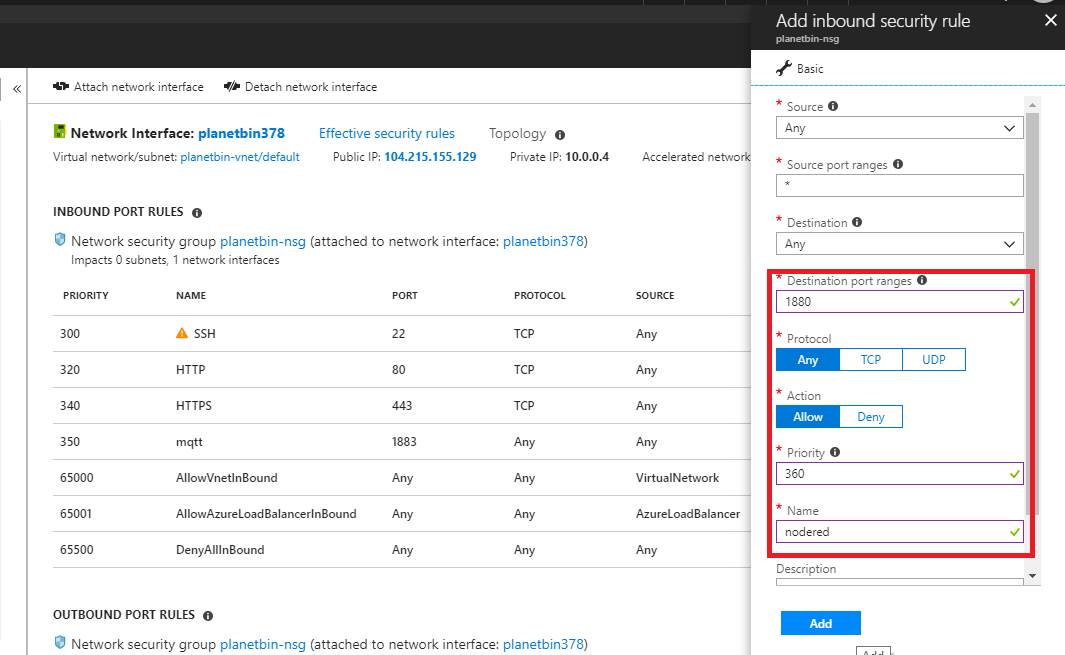1065x655 pixels.
Task: Click the blue Add button
Action: 820,623
